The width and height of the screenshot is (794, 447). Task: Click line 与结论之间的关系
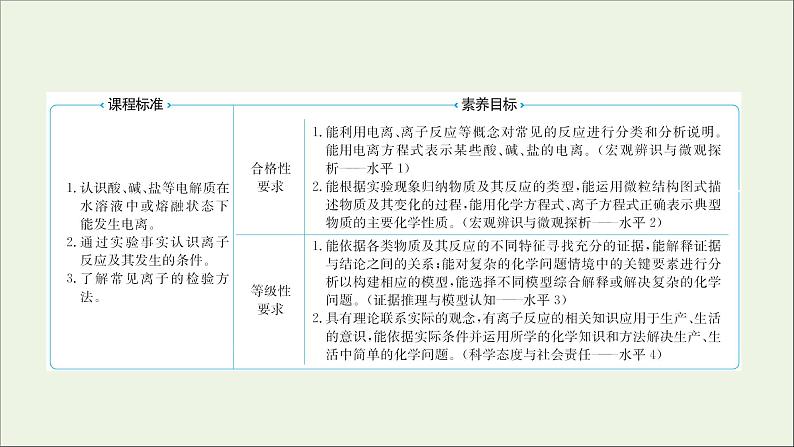point(523,264)
